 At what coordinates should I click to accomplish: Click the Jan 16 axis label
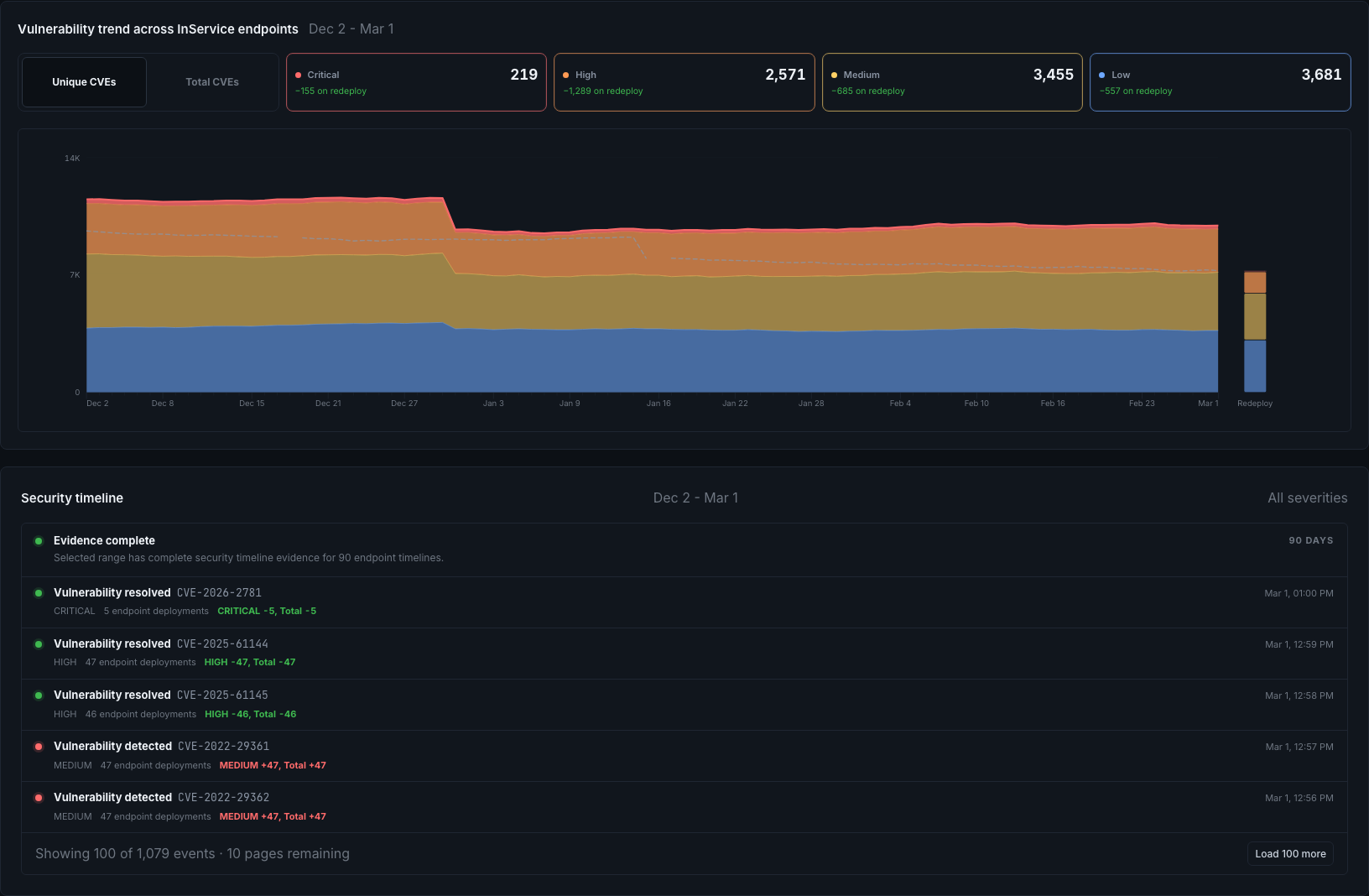tap(658, 404)
